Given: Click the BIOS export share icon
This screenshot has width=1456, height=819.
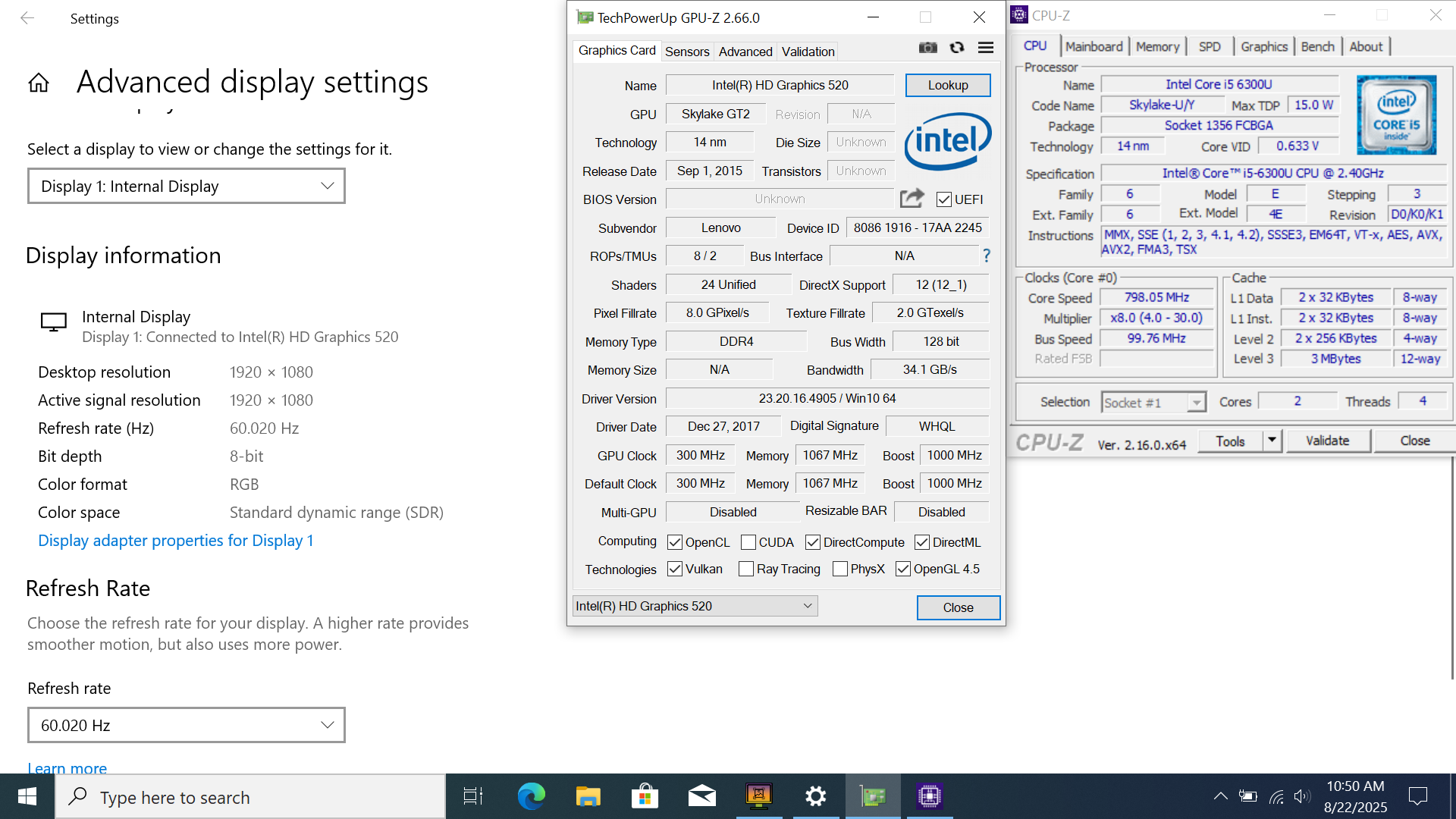Looking at the screenshot, I should [912, 199].
